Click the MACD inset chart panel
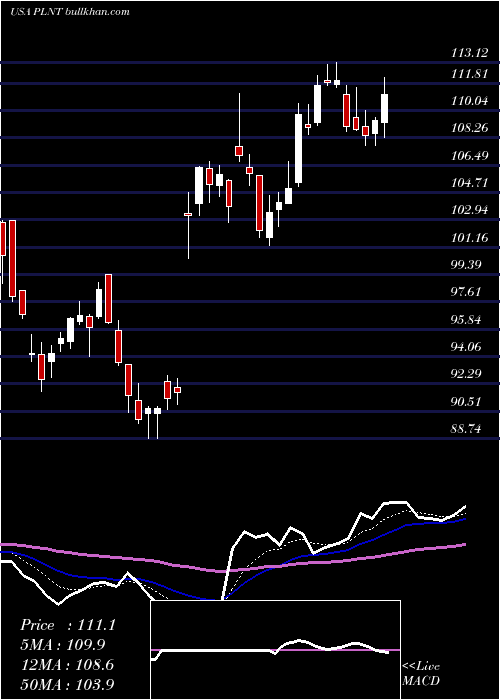Screen dimensions: 500x700 point(275,650)
